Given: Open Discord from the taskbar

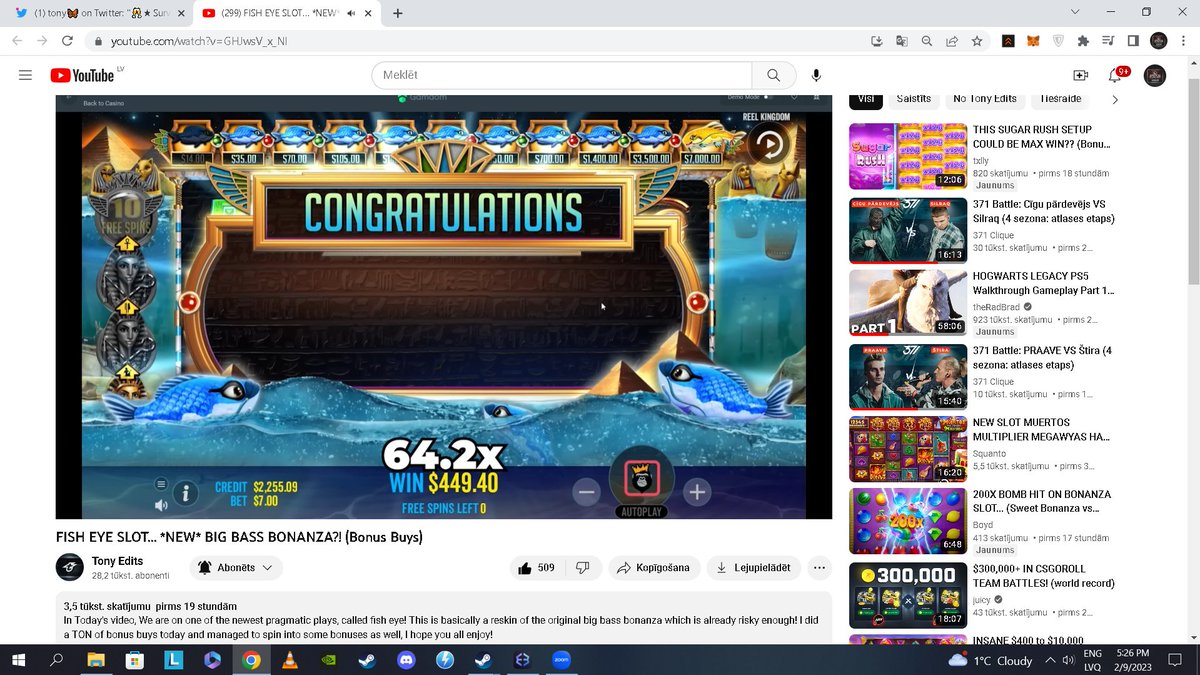Looking at the screenshot, I should (406, 660).
